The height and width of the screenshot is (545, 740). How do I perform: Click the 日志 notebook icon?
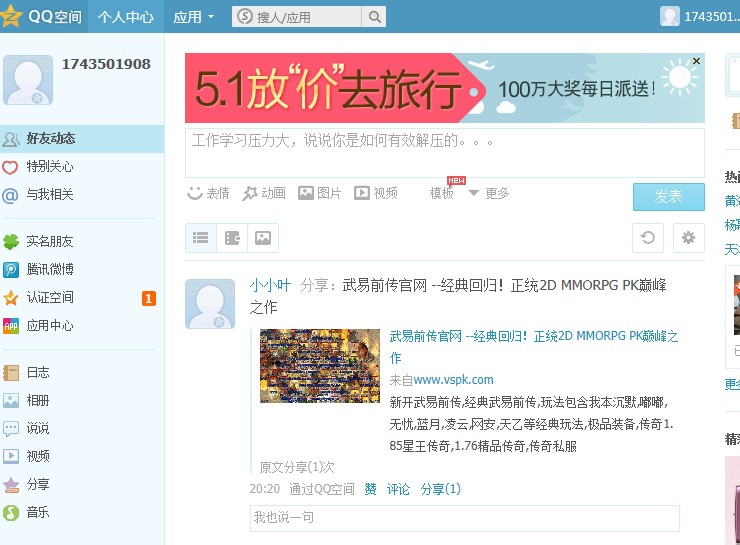click(10, 373)
